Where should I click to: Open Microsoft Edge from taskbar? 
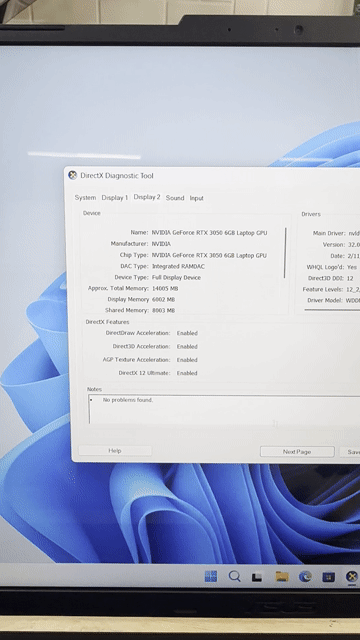[305, 576]
